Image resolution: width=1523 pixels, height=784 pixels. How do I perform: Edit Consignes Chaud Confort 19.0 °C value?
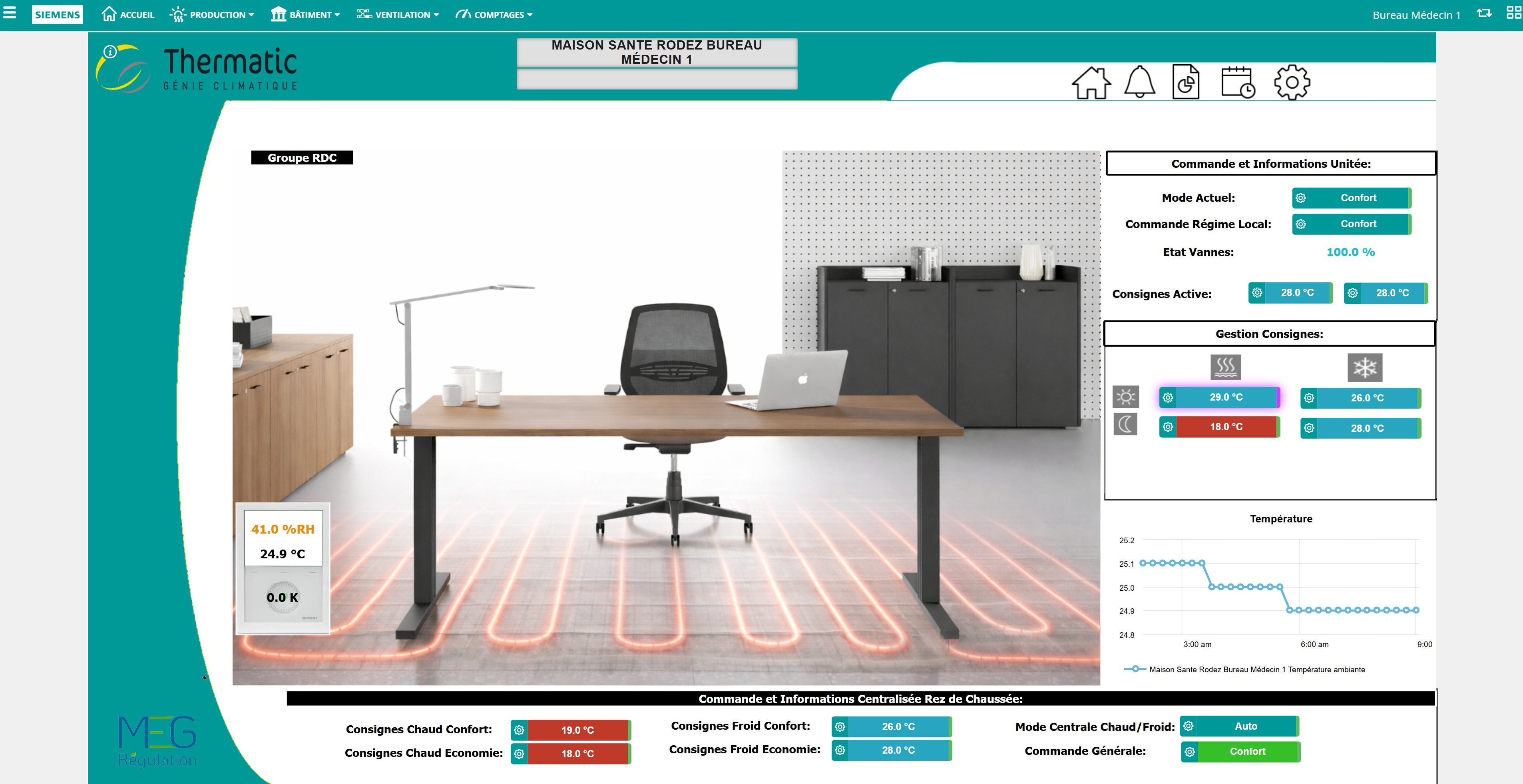tap(577, 730)
